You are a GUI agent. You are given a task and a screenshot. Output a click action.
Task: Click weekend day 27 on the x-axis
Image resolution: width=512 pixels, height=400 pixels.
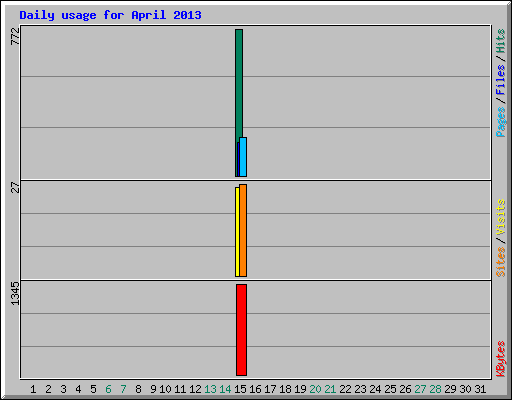tap(420, 389)
